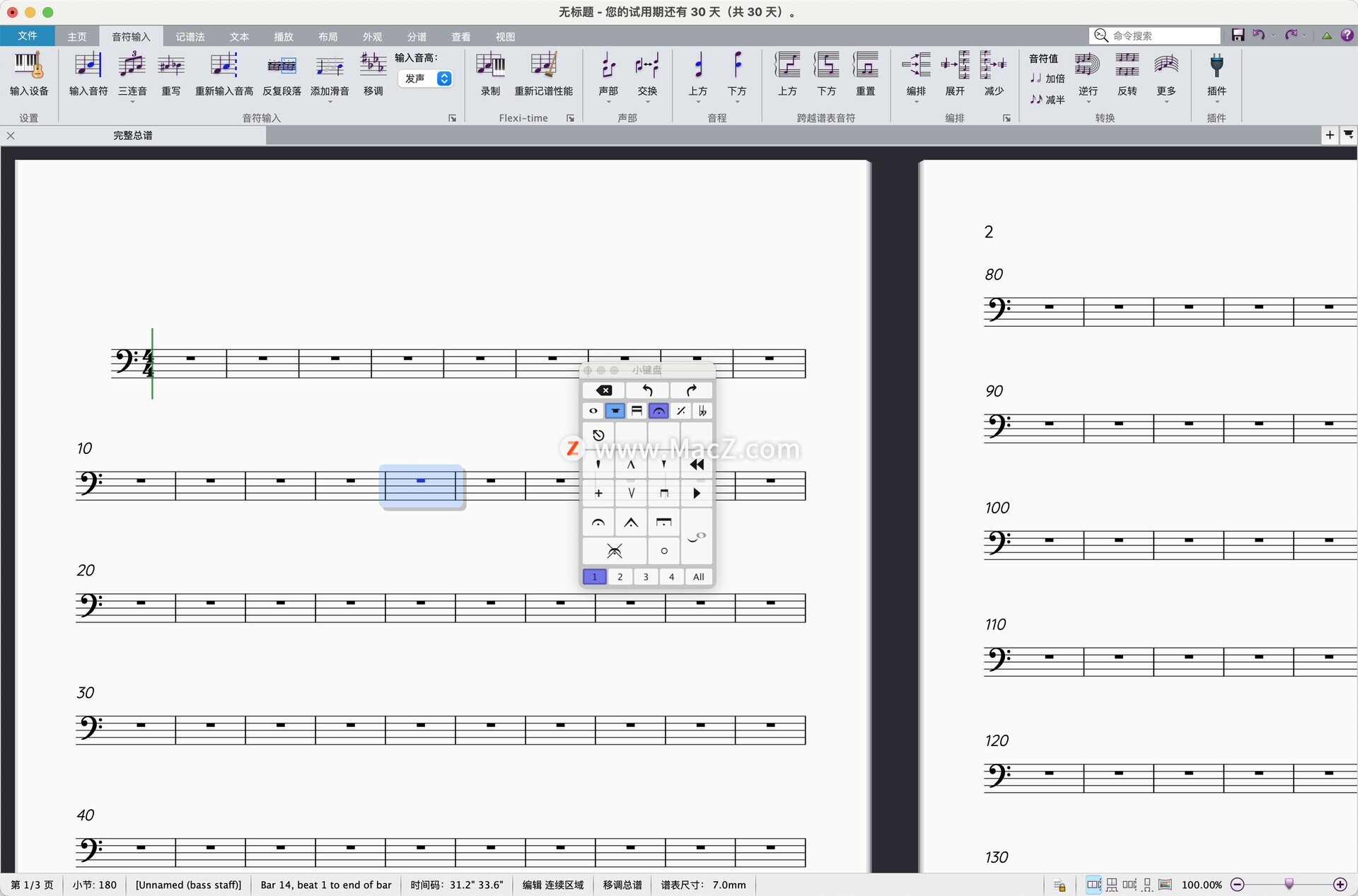Click the Overwrite (重写) icon
The height and width of the screenshot is (896, 1358).
point(171,74)
